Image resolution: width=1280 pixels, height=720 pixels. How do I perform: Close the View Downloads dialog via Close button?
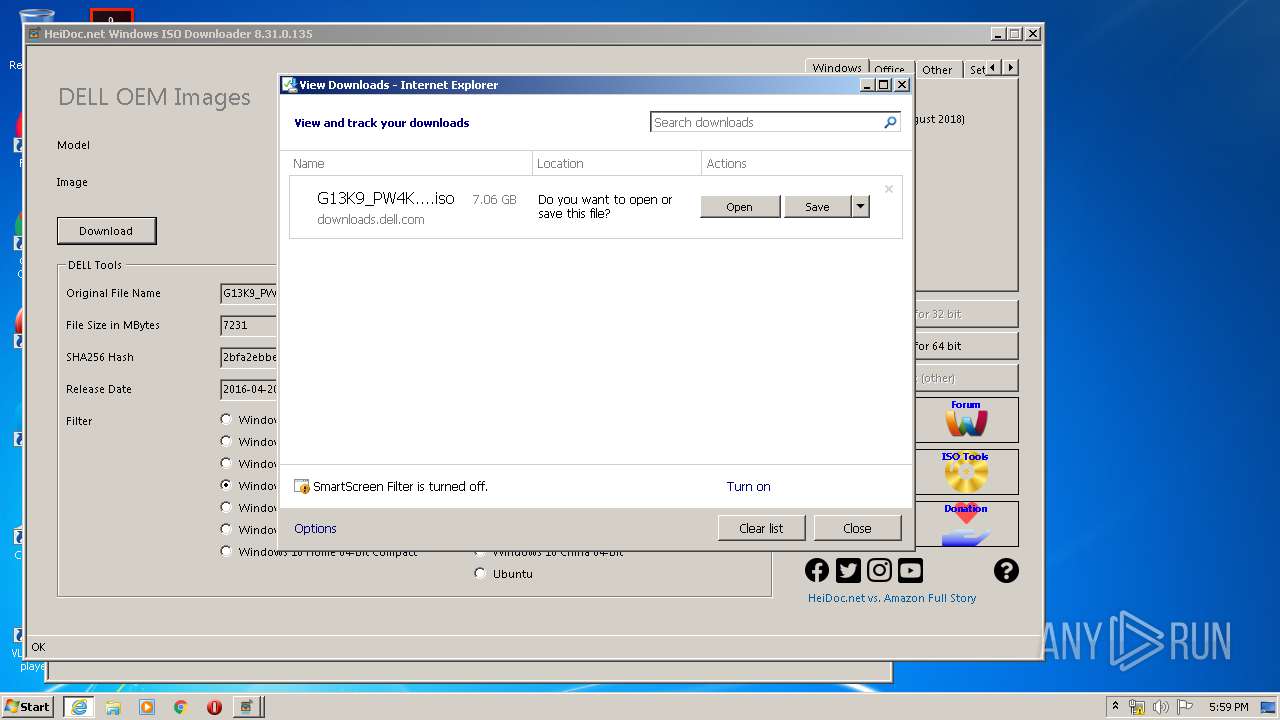coord(857,528)
